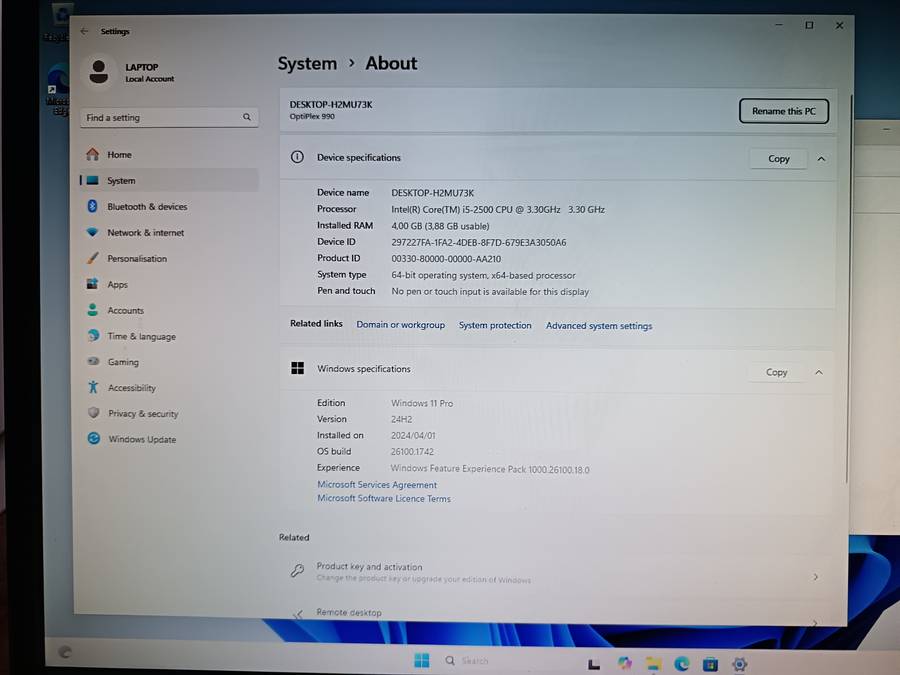Click the Find a setting search box
Image resolution: width=900 pixels, height=675 pixels.
[167, 118]
